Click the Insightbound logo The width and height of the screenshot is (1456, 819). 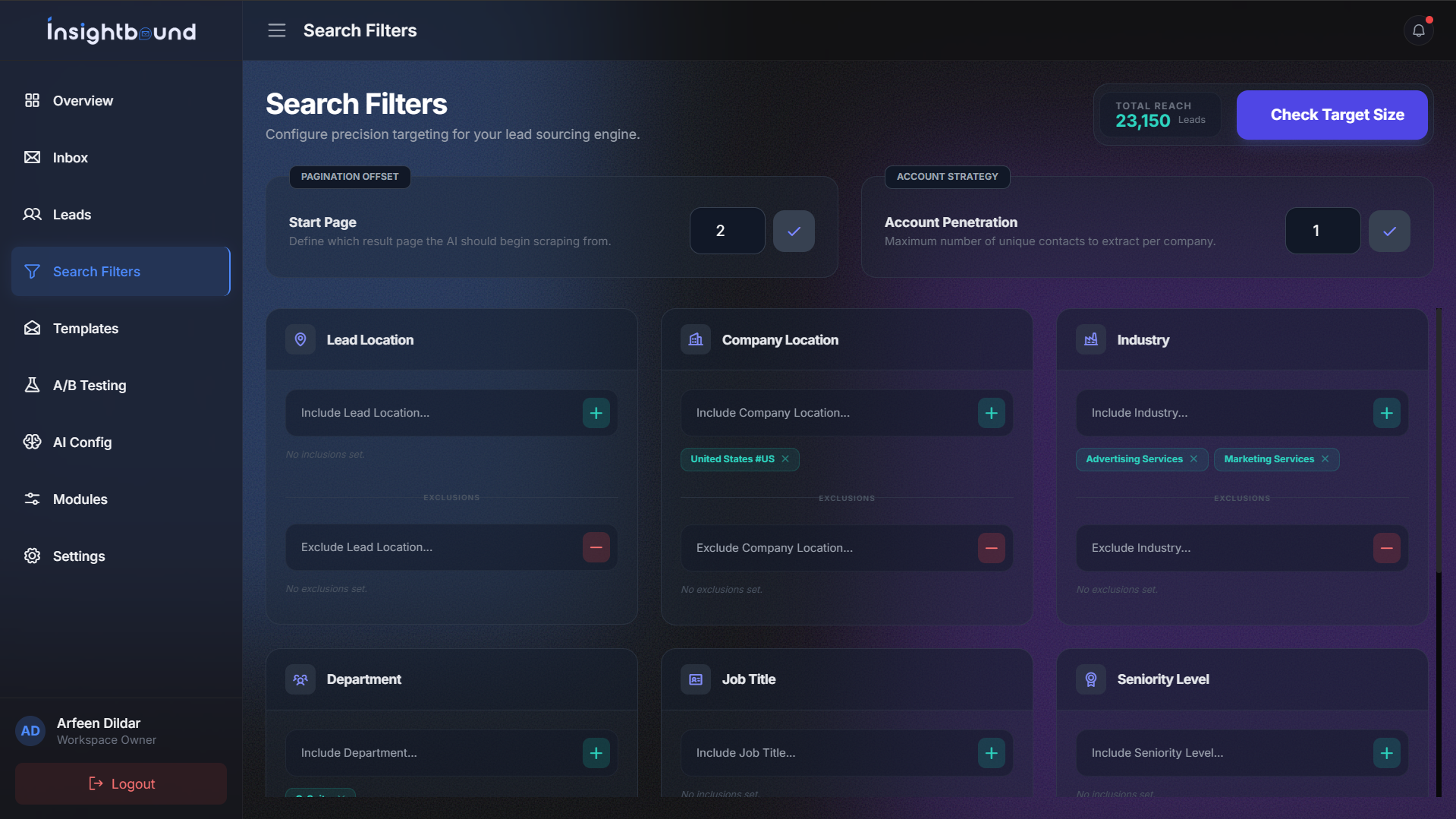tap(121, 30)
